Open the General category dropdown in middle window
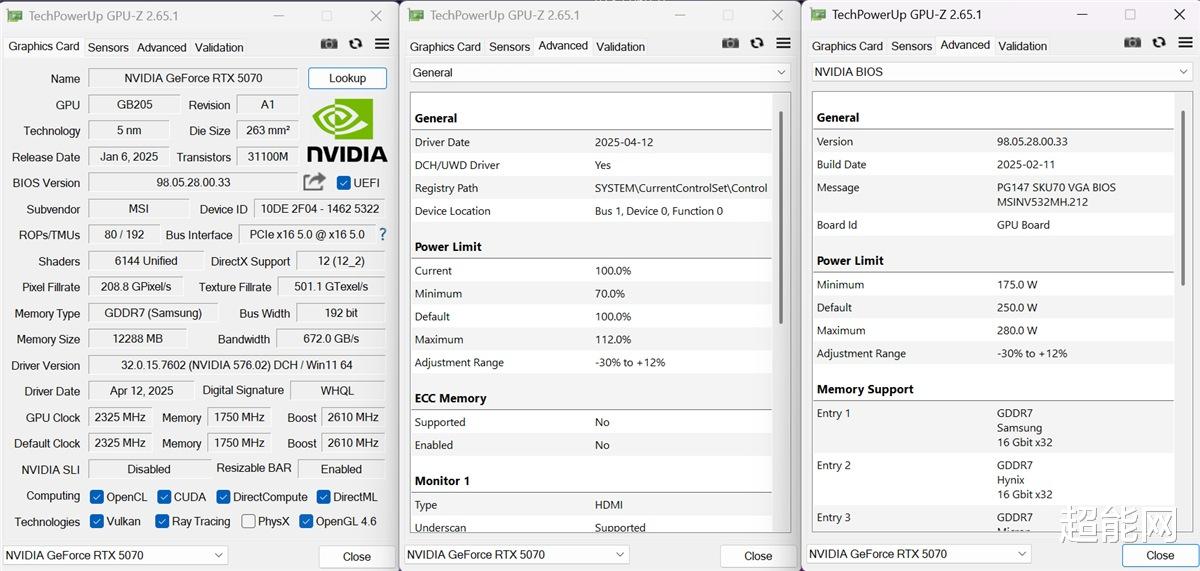Image resolution: width=1200 pixels, height=571 pixels. coord(600,73)
